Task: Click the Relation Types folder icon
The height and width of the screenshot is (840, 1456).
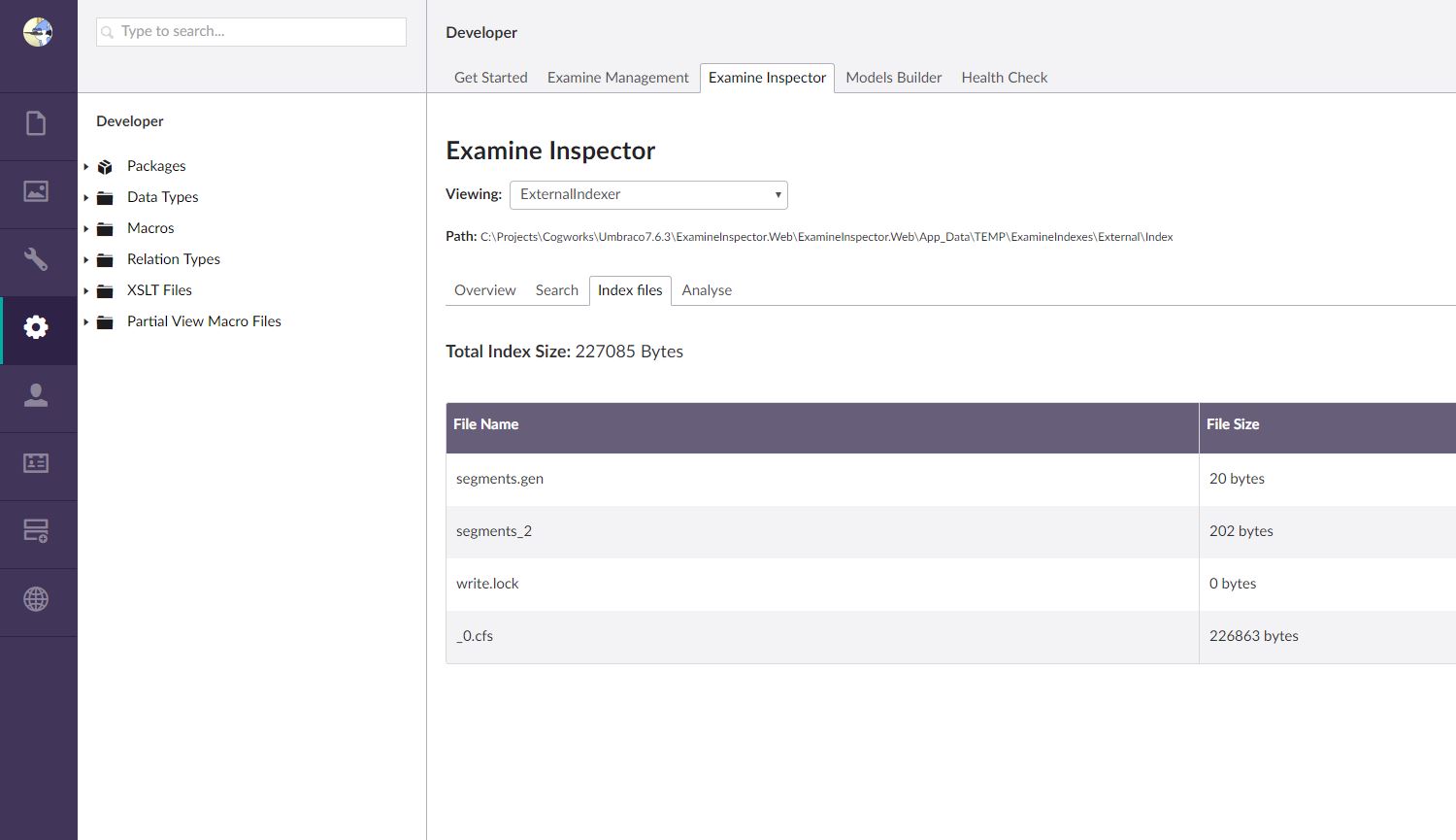Action: click(105, 260)
